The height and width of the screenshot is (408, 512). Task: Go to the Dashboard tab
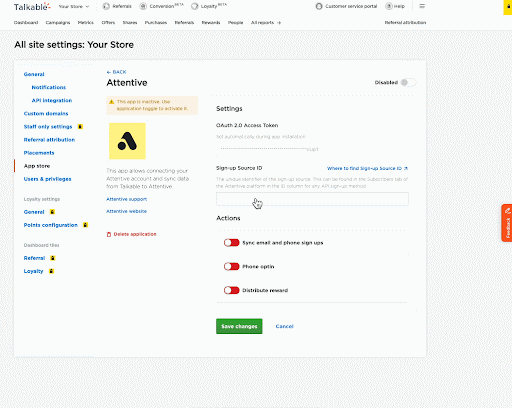click(26, 23)
